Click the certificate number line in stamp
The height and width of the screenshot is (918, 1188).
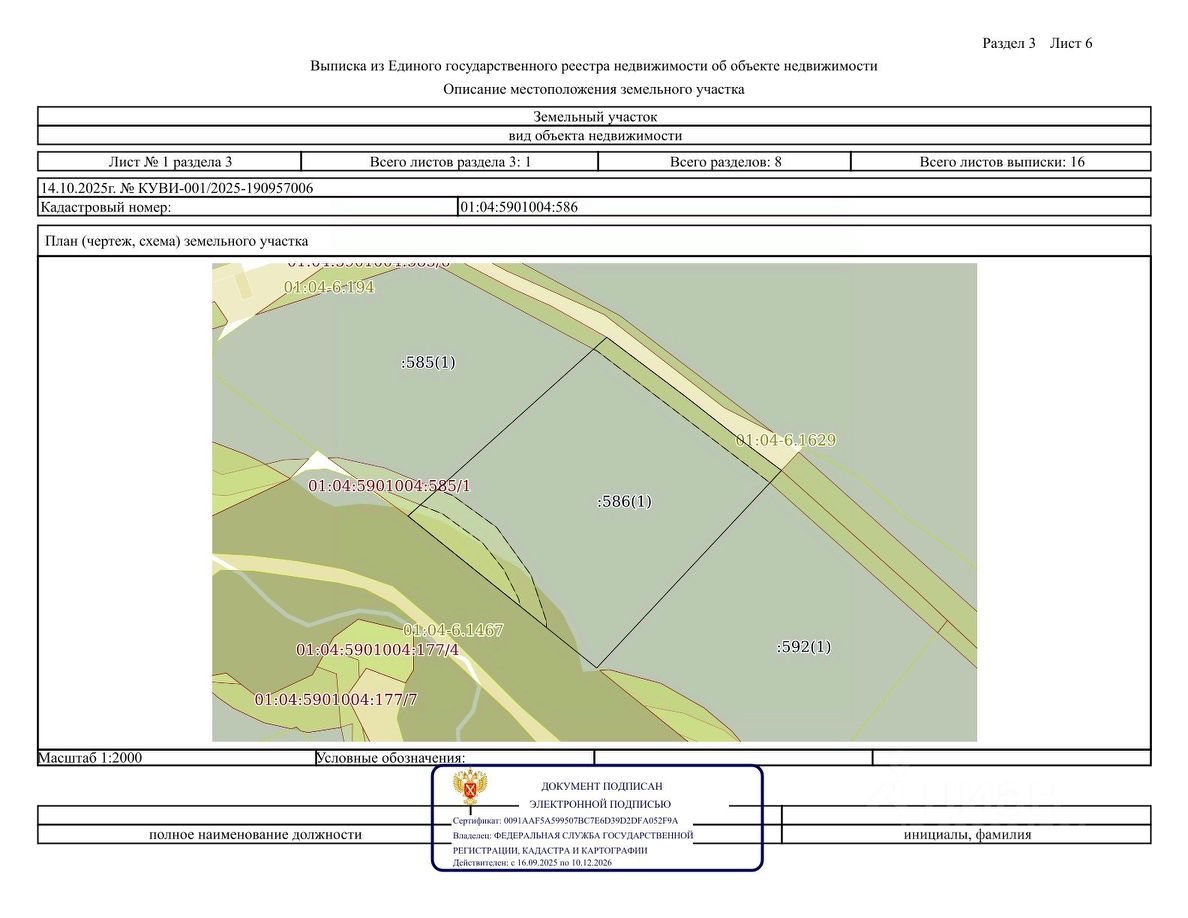tap(565, 821)
